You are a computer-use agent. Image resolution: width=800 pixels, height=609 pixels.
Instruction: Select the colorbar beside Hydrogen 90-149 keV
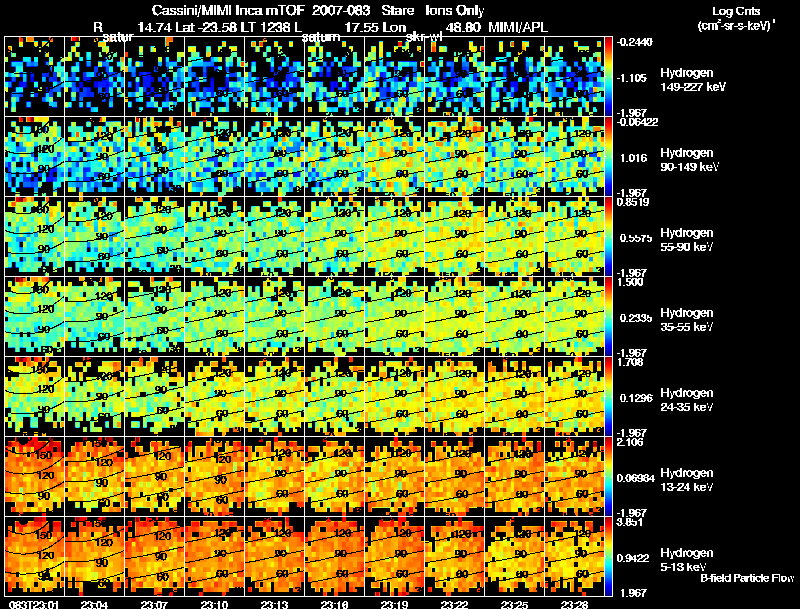(609, 156)
